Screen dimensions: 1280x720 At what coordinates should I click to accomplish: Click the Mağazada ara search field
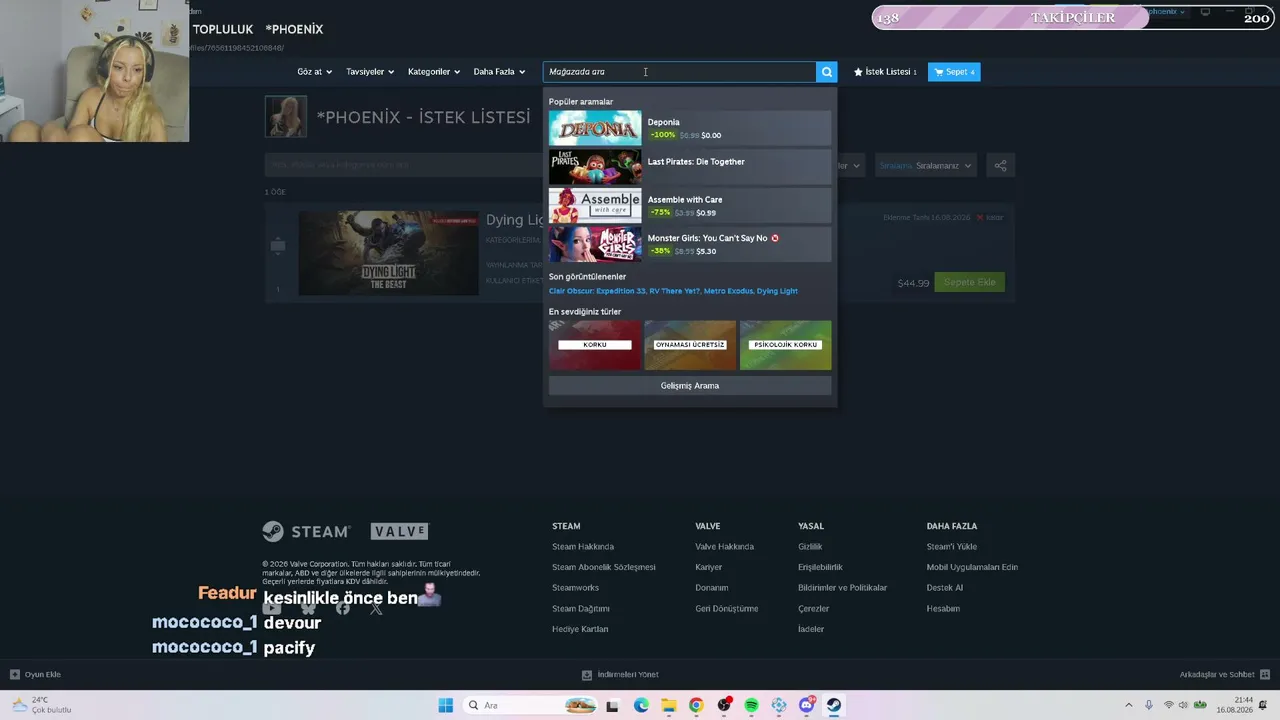[680, 72]
